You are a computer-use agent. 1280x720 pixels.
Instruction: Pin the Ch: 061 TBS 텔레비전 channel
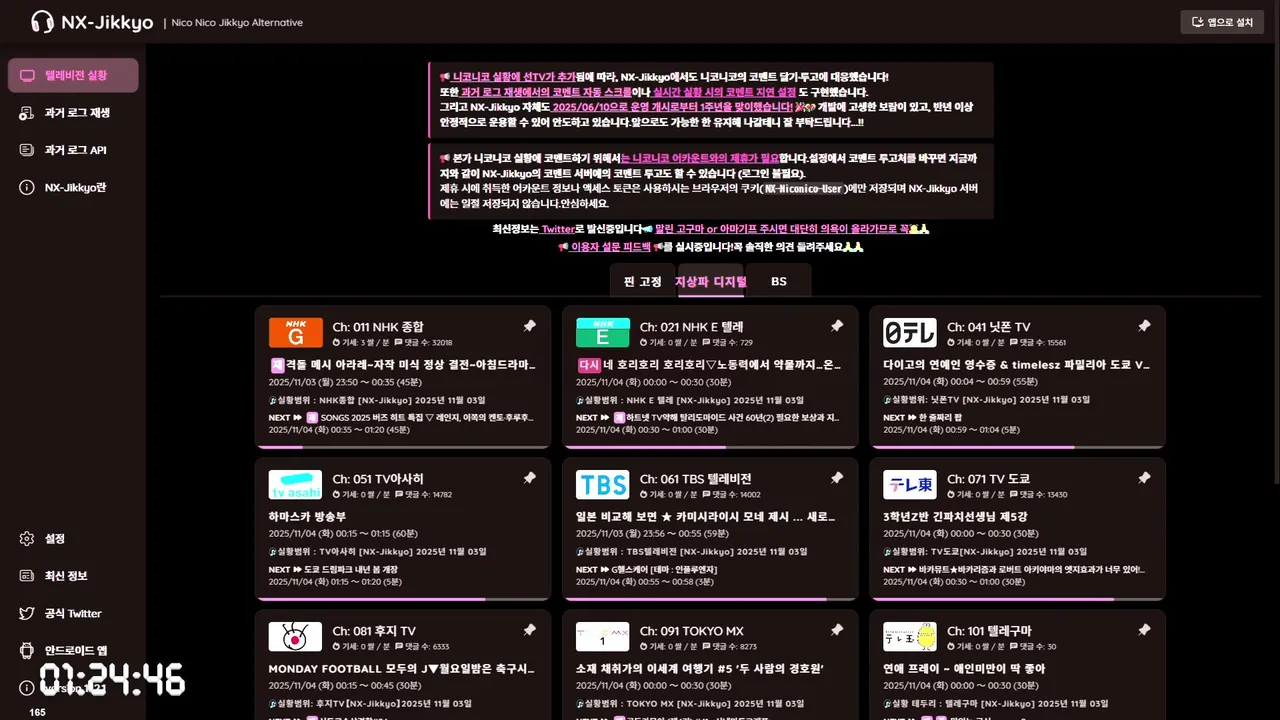point(837,478)
